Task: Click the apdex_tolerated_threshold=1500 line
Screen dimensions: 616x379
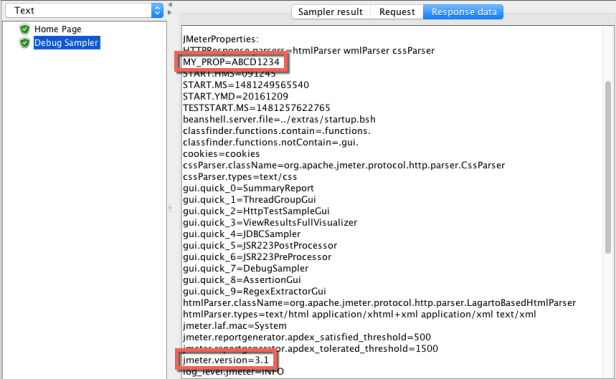Action: click(310, 349)
